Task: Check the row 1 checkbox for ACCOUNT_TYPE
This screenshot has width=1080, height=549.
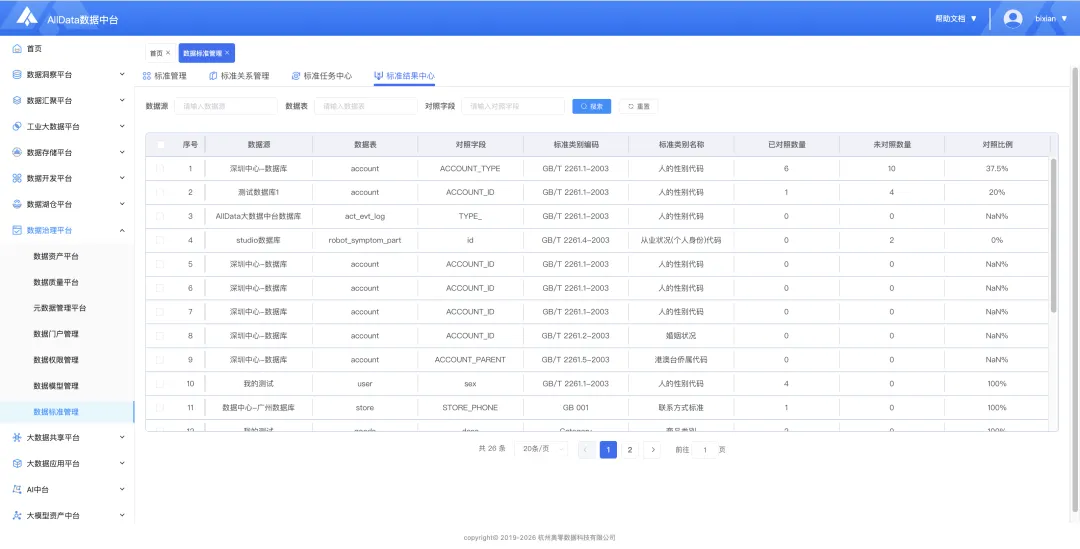Action: tap(160, 168)
